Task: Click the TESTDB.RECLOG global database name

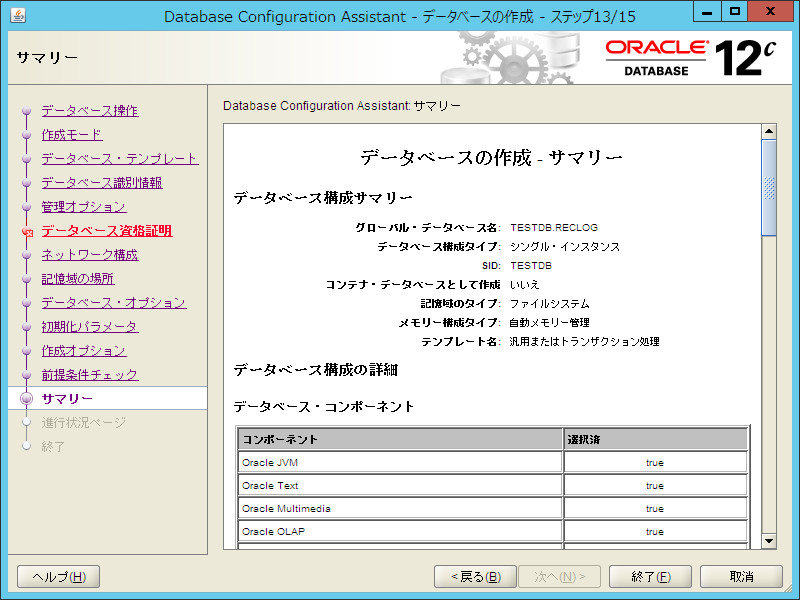Action: pyautogui.click(x=554, y=228)
